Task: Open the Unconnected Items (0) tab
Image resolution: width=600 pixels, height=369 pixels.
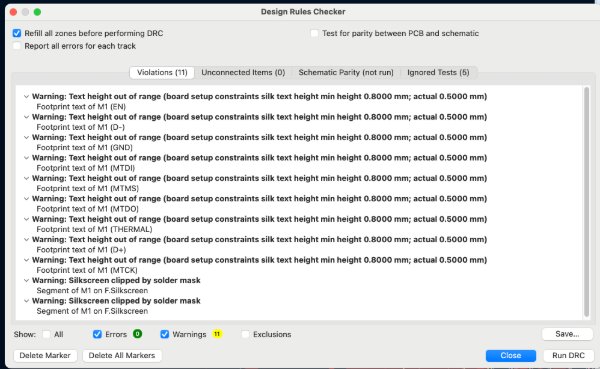Action: point(243,72)
